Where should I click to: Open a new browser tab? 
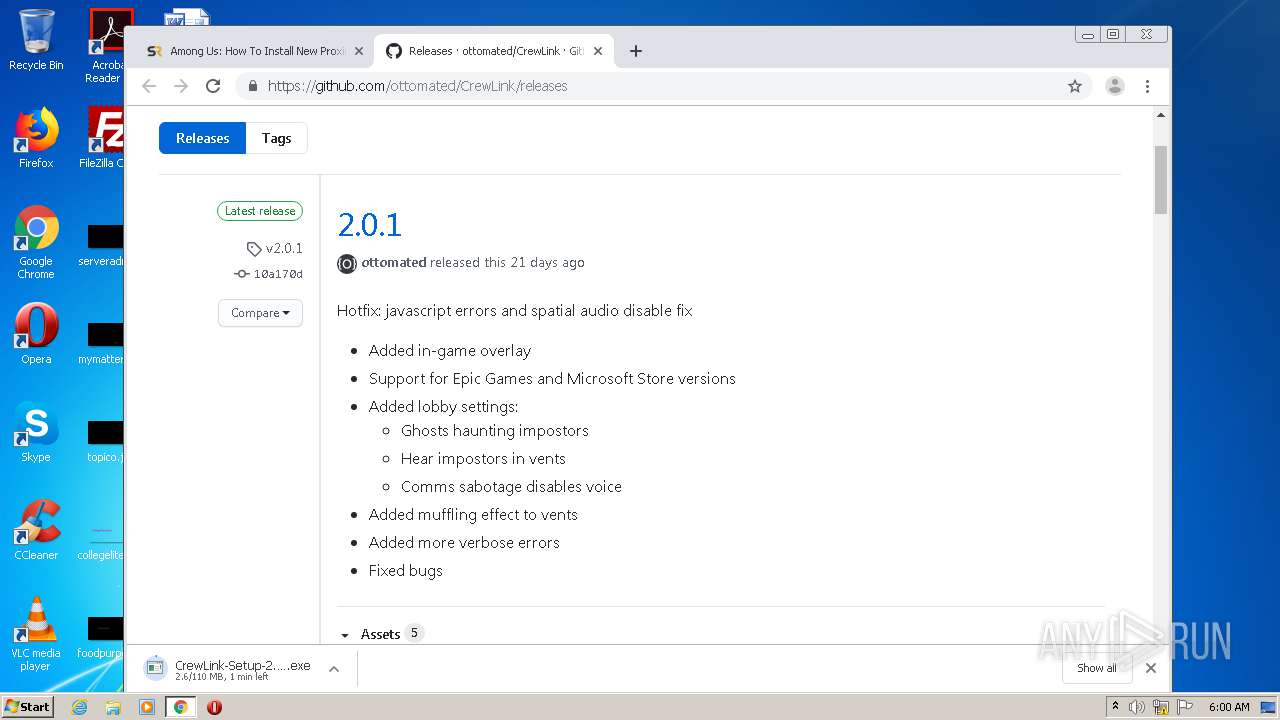635,51
